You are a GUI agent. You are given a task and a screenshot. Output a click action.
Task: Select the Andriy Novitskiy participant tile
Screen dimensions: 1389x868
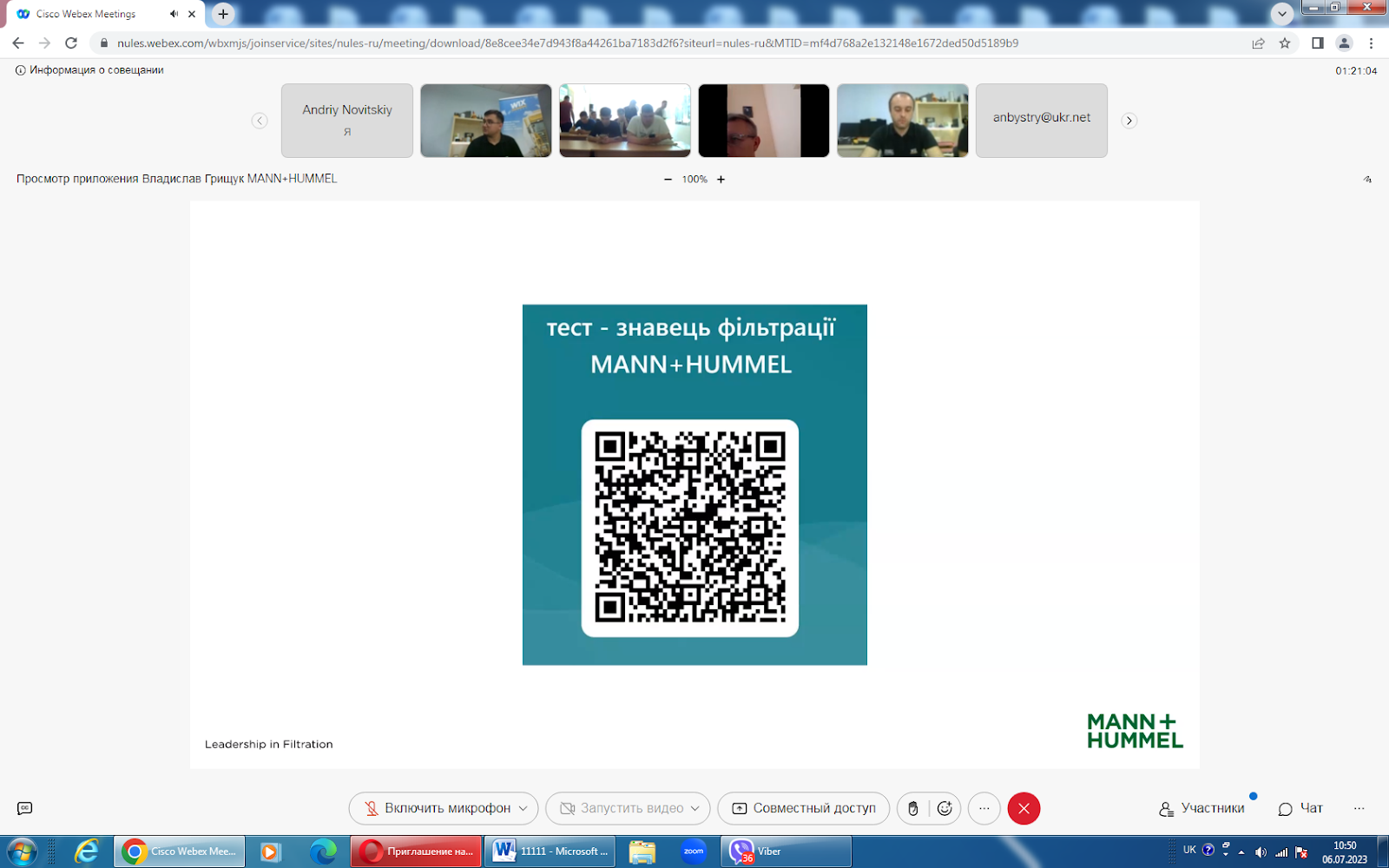click(347, 121)
